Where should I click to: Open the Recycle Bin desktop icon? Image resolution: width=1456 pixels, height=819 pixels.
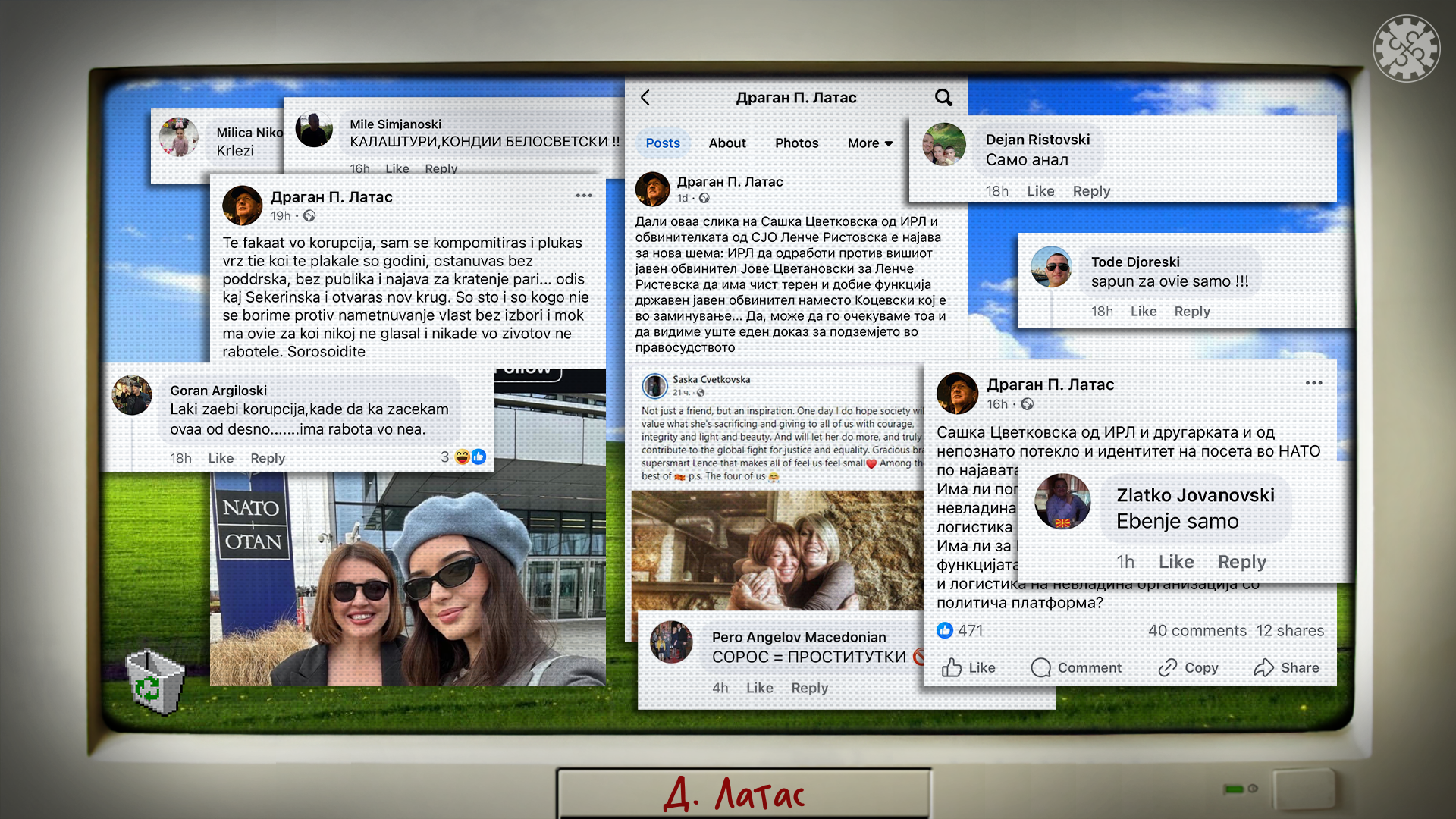point(154,681)
